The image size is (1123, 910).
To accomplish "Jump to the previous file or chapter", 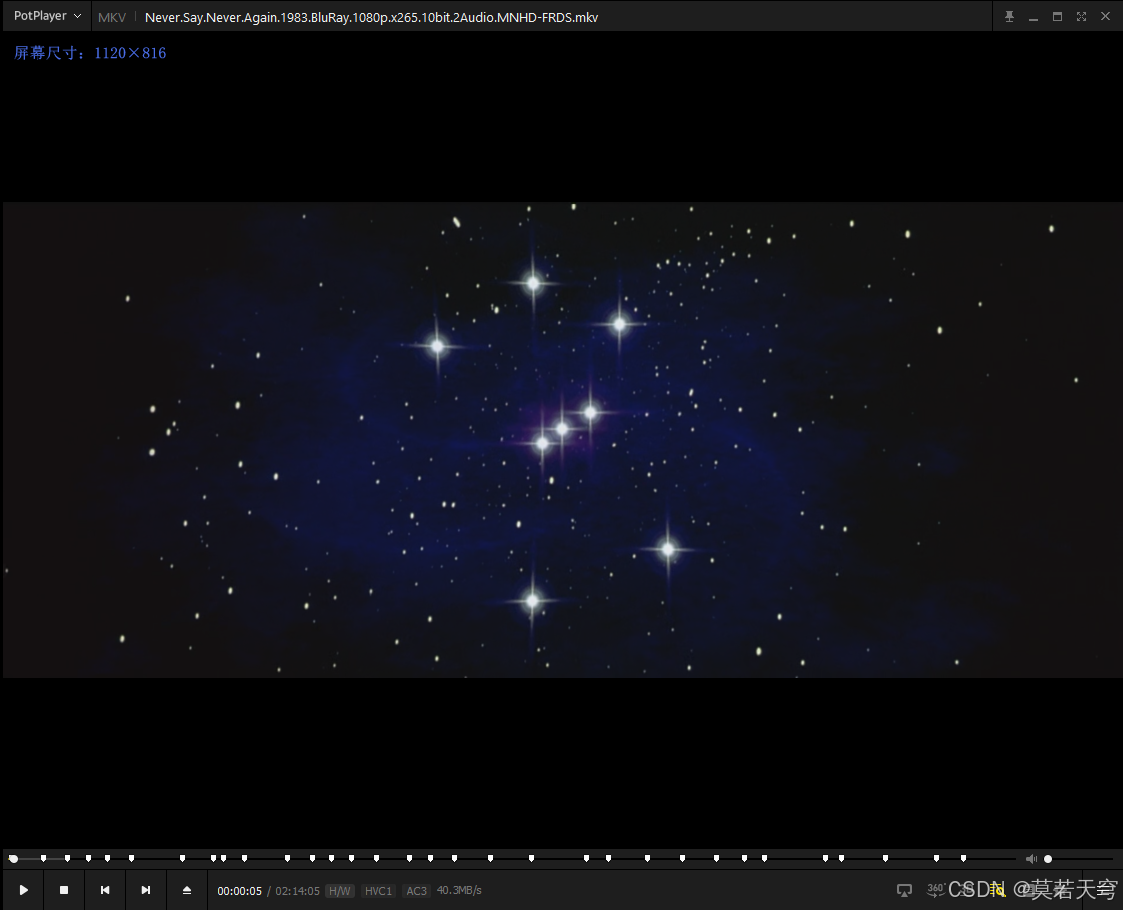I will pyautogui.click(x=105, y=890).
